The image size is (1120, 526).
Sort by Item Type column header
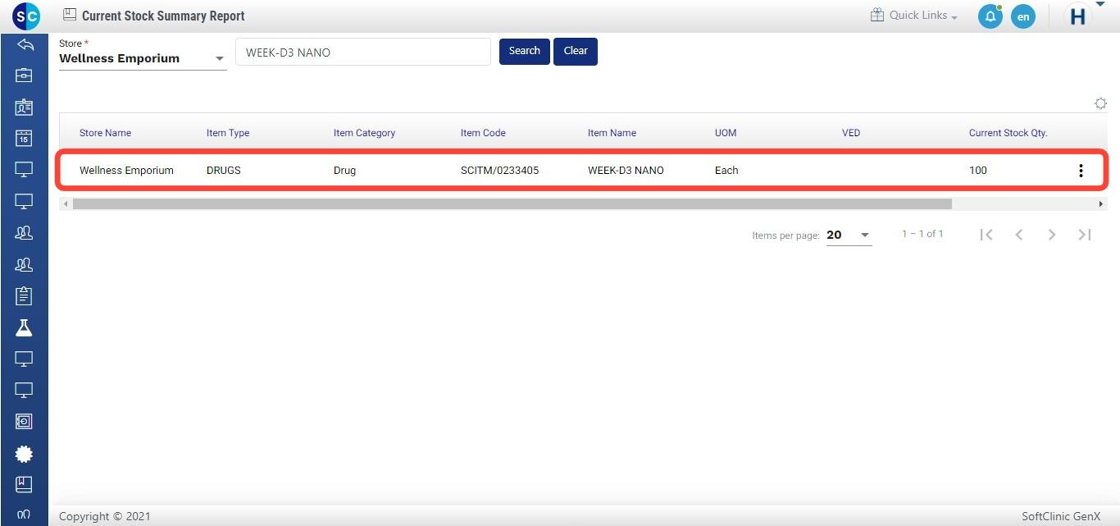point(228,133)
